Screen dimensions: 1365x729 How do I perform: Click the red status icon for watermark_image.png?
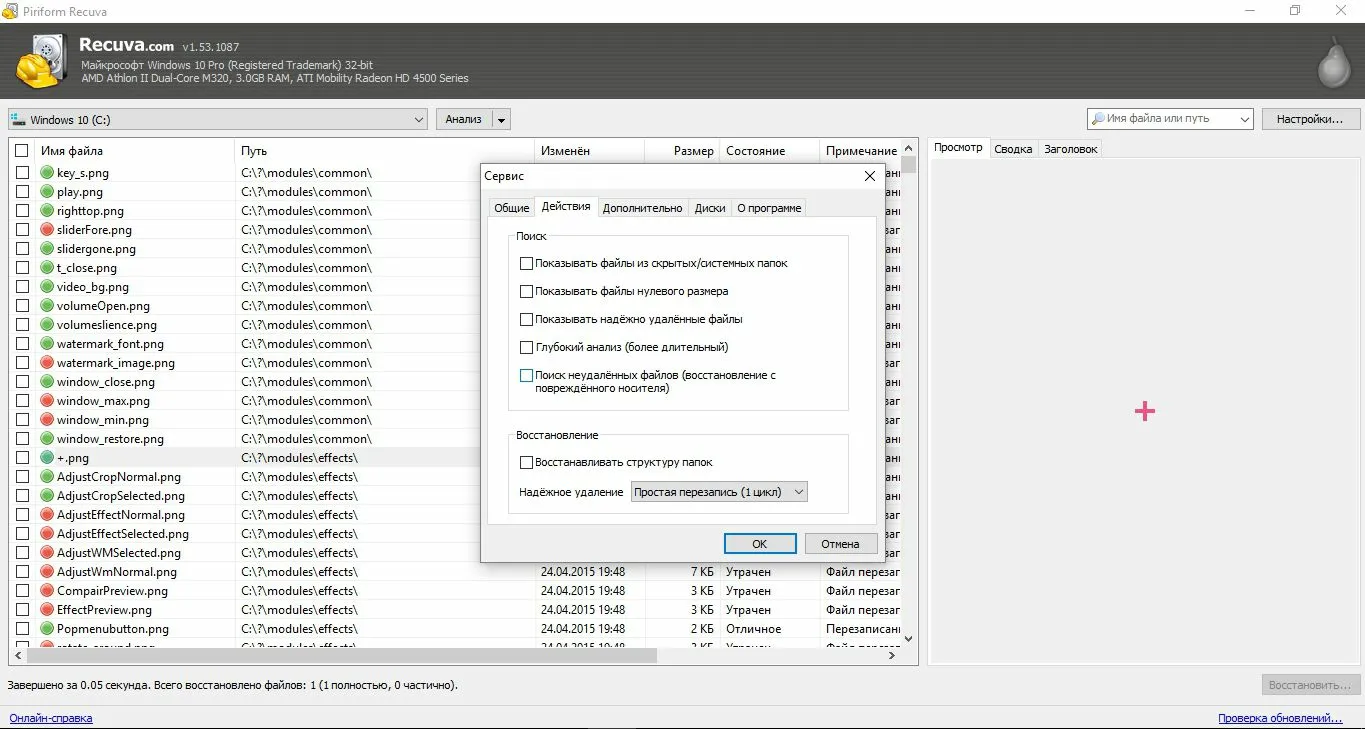pyautogui.click(x=47, y=363)
